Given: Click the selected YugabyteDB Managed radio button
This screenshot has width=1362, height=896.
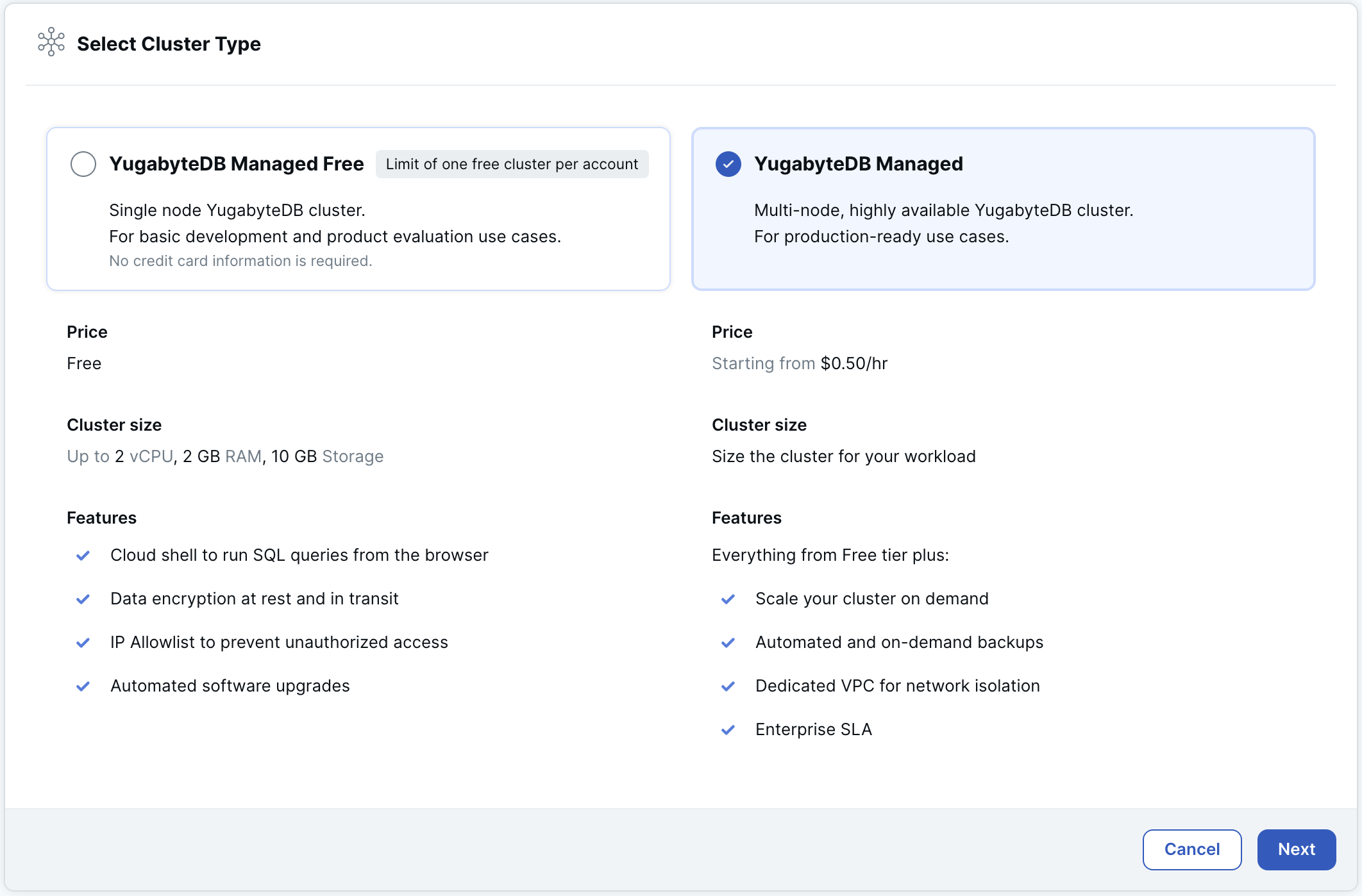Looking at the screenshot, I should tap(728, 164).
